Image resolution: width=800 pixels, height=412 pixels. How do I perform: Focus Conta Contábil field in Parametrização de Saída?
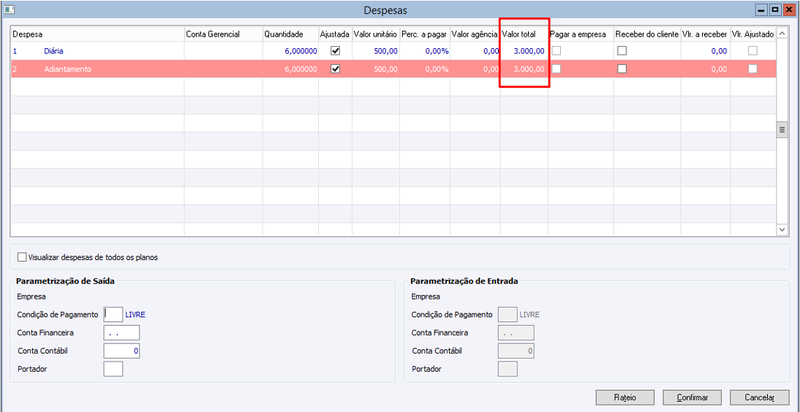tap(121, 351)
